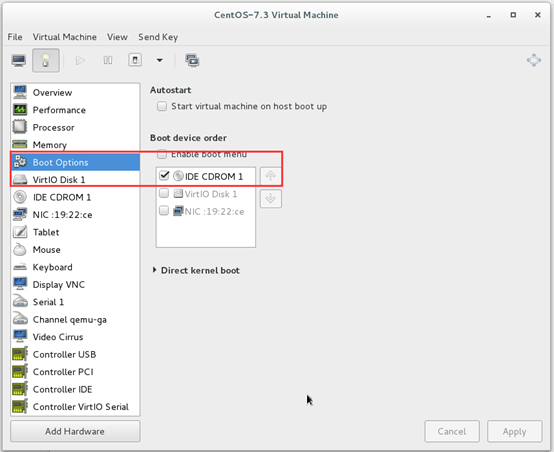
Task: Select Memory in hardware list
Action: click(x=75, y=145)
